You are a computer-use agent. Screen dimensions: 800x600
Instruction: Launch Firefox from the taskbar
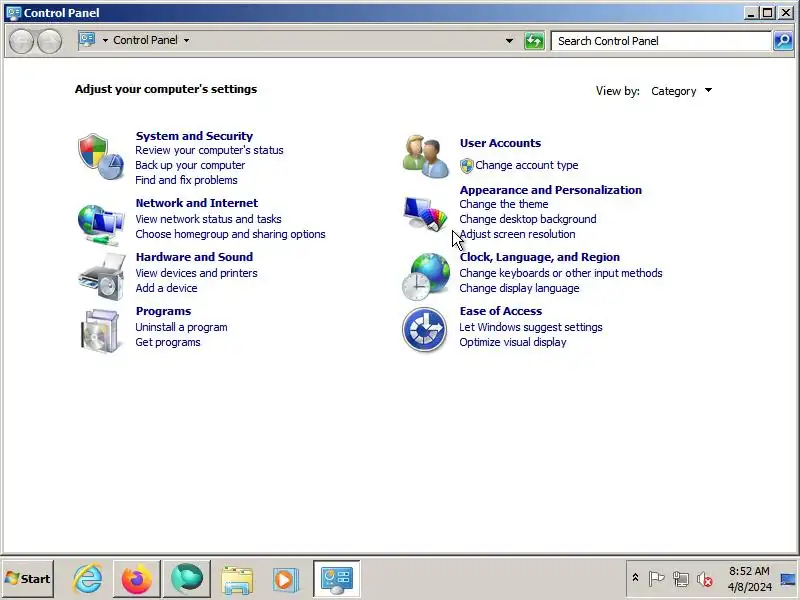click(137, 579)
